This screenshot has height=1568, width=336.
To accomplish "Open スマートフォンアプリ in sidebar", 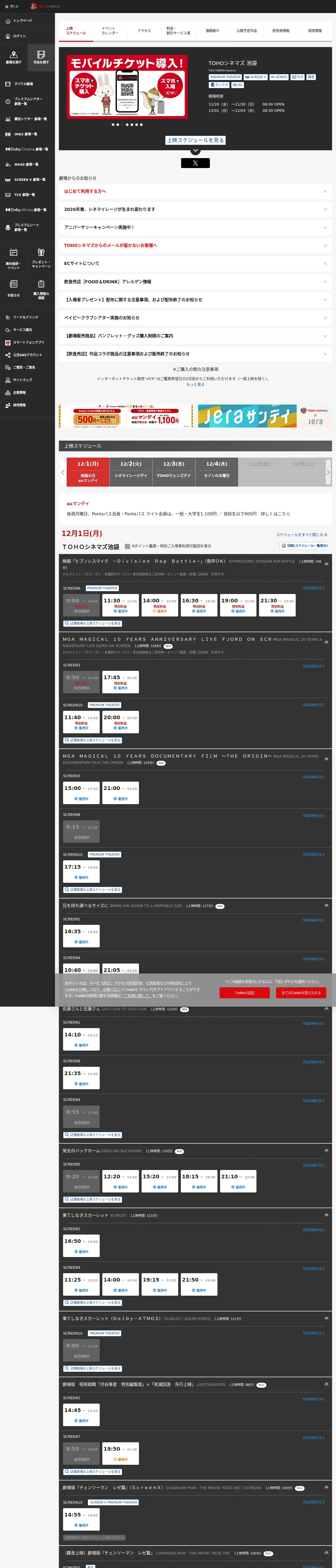I will [x=27, y=342].
